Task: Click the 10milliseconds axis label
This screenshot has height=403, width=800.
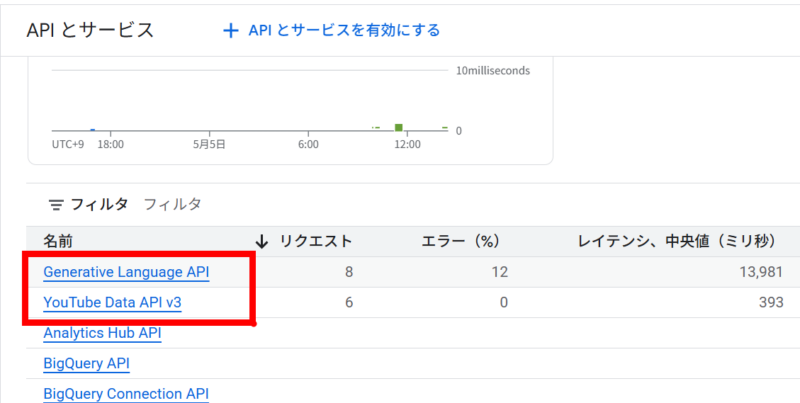Action: click(493, 71)
